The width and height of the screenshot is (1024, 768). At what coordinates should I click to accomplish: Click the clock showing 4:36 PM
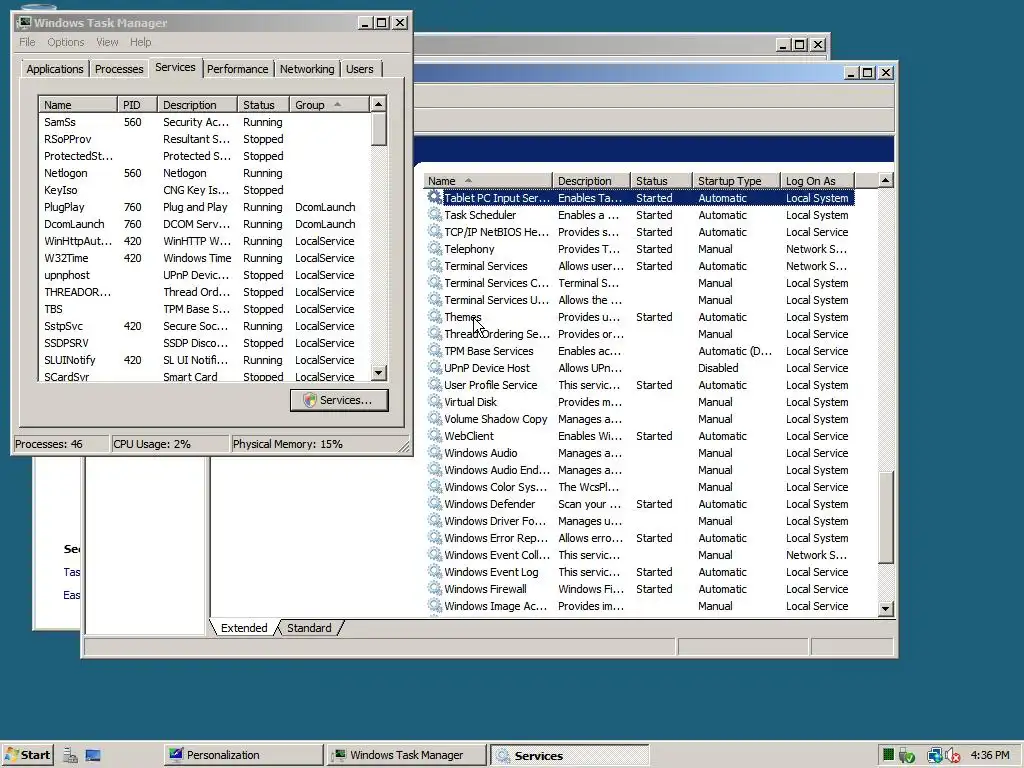990,755
